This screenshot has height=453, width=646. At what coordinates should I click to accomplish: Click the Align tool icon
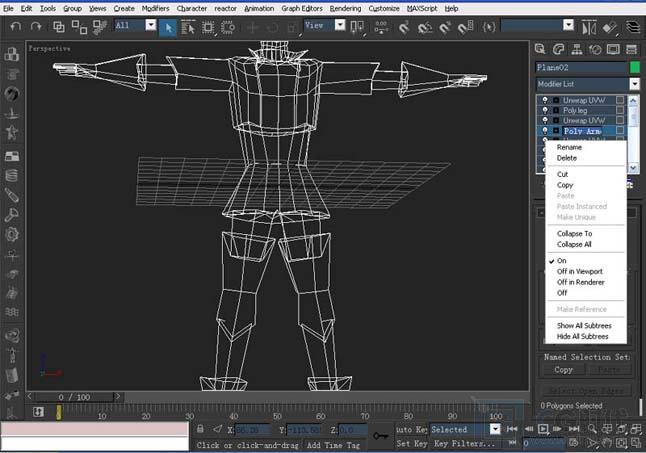610,28
